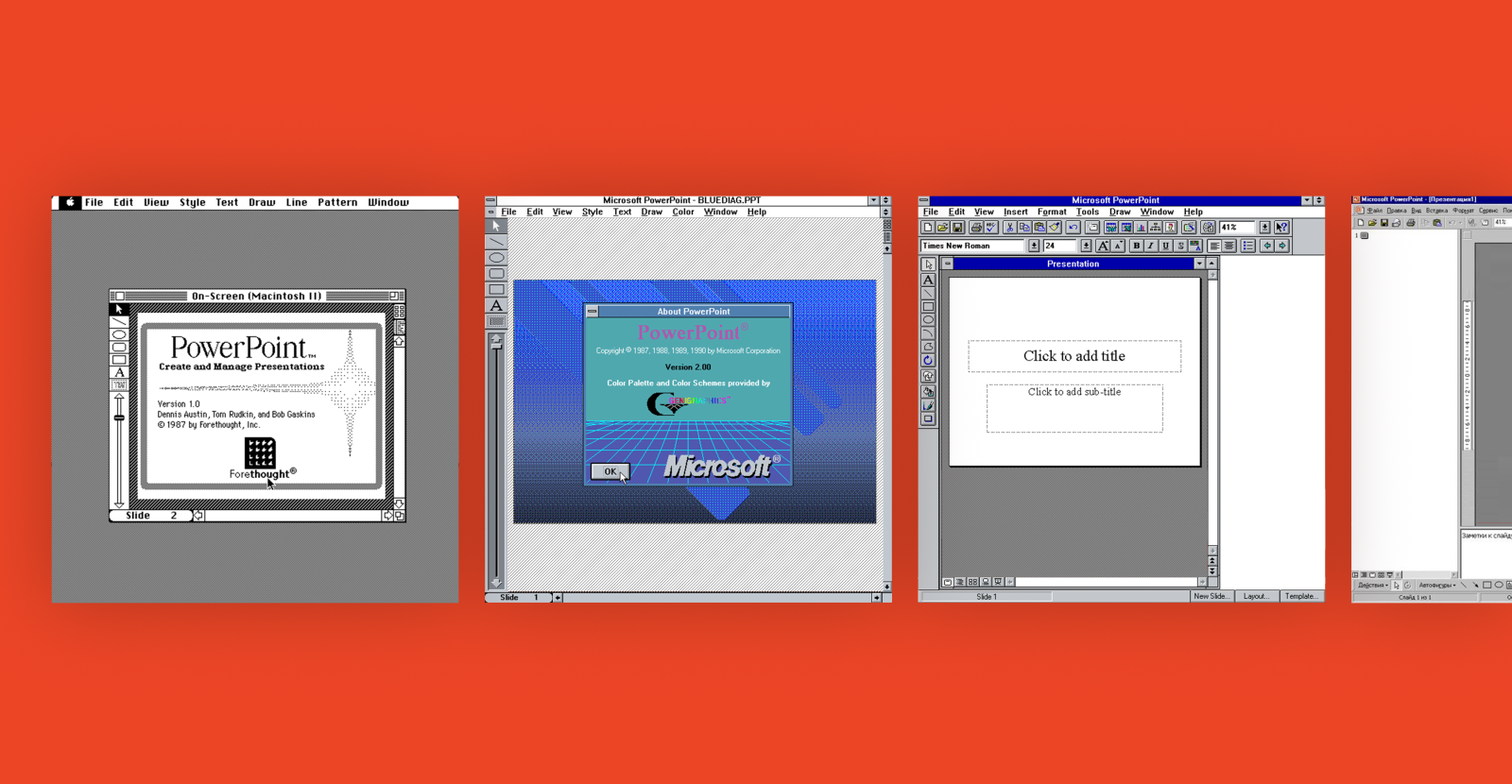Open Color menu in BLUEDIAG.PPT window
Image resolution: width=1512 pixels, height=784 pixels.
(683, 212)
